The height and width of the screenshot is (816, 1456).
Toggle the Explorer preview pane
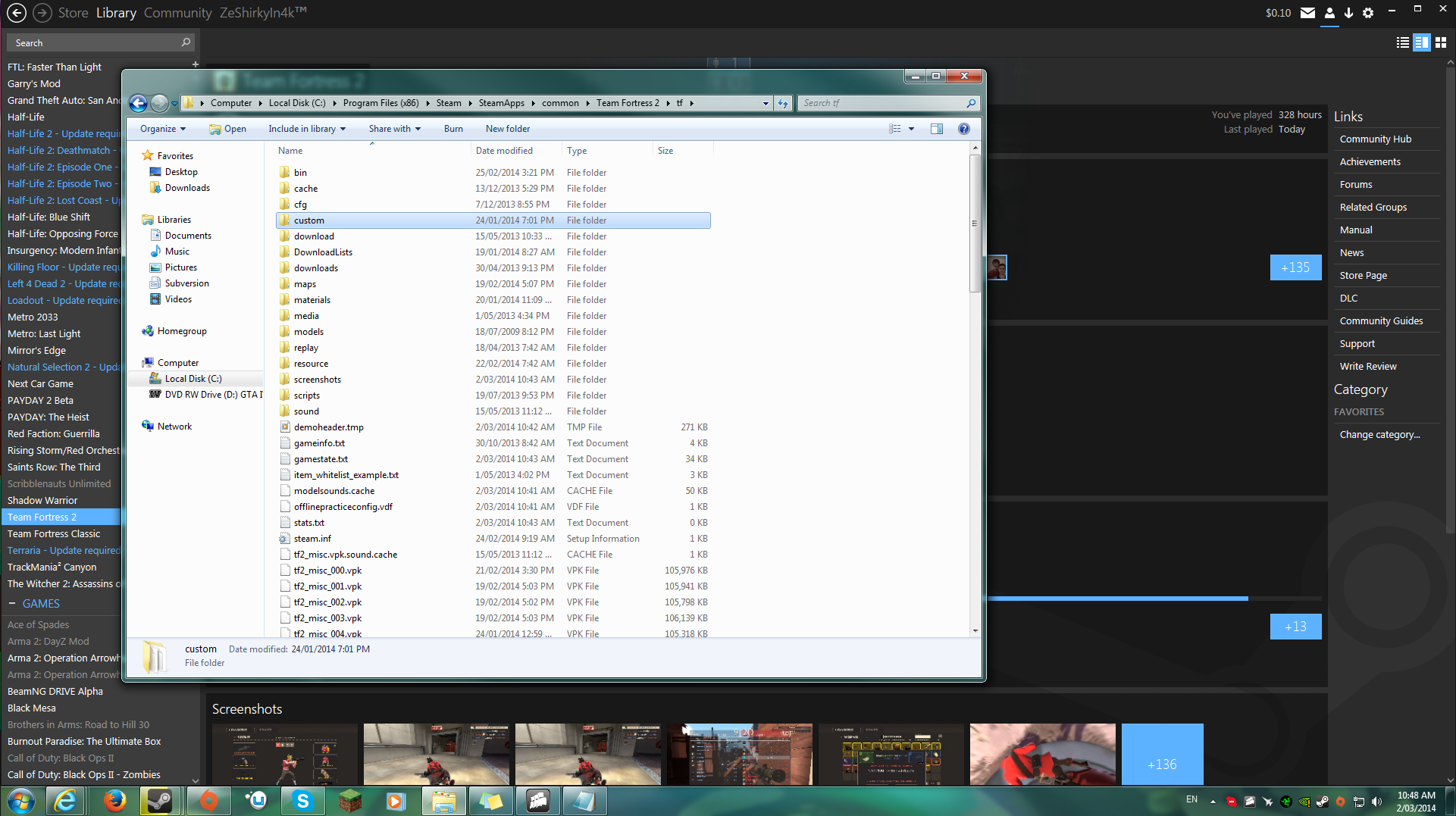(937, 129)
